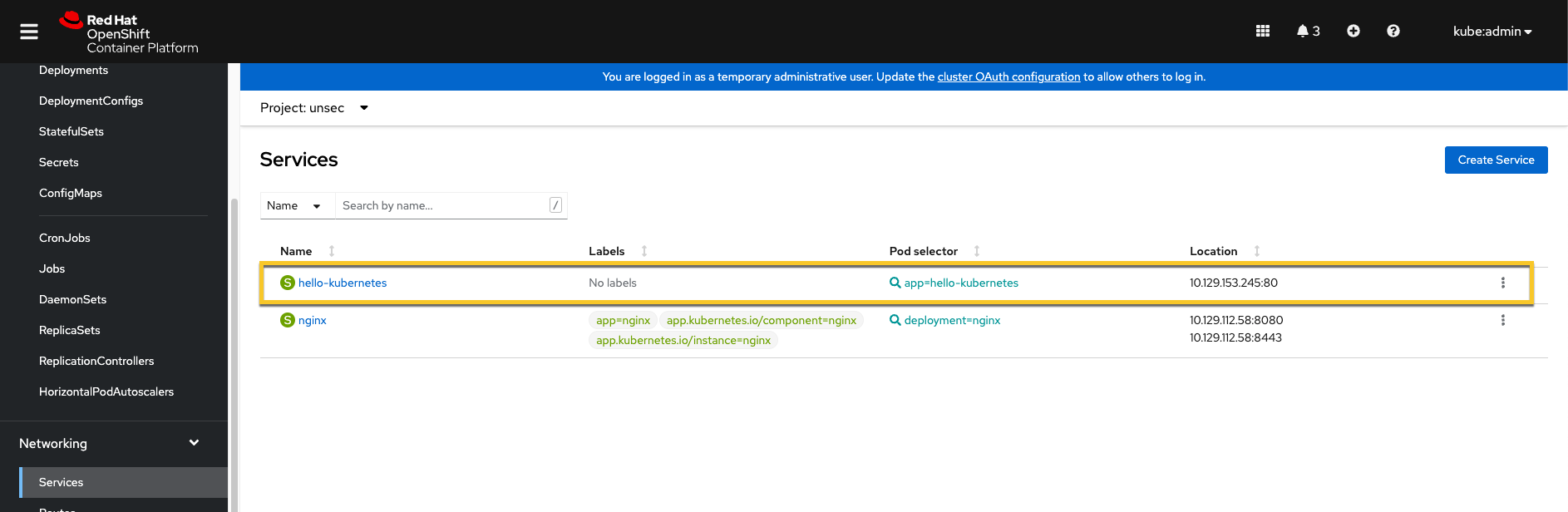Click the No labels text
Viewport: 1568px width, 512px height.
coord(613,283)
